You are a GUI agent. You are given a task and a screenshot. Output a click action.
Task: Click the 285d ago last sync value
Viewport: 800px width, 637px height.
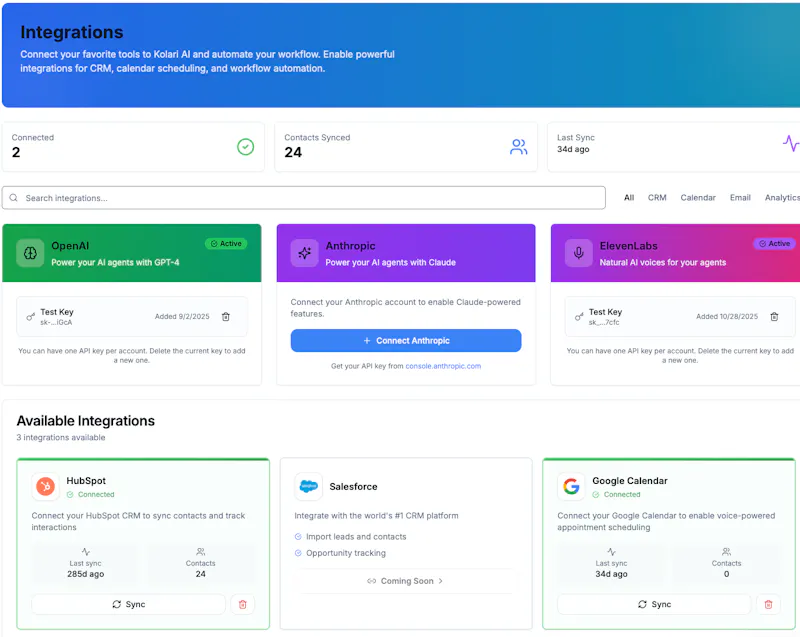point(86,574)
